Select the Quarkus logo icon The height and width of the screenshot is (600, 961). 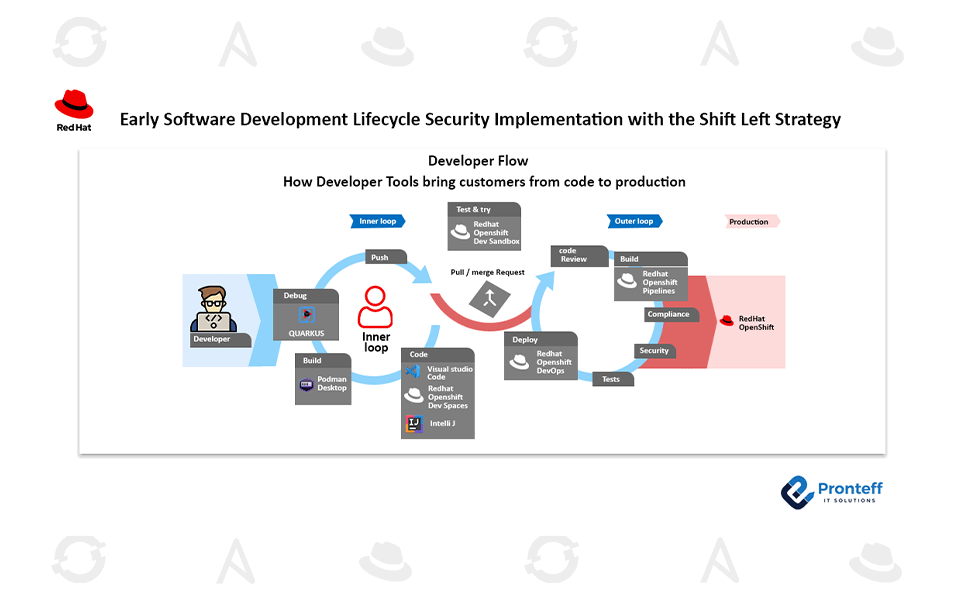tap(308, 314)
